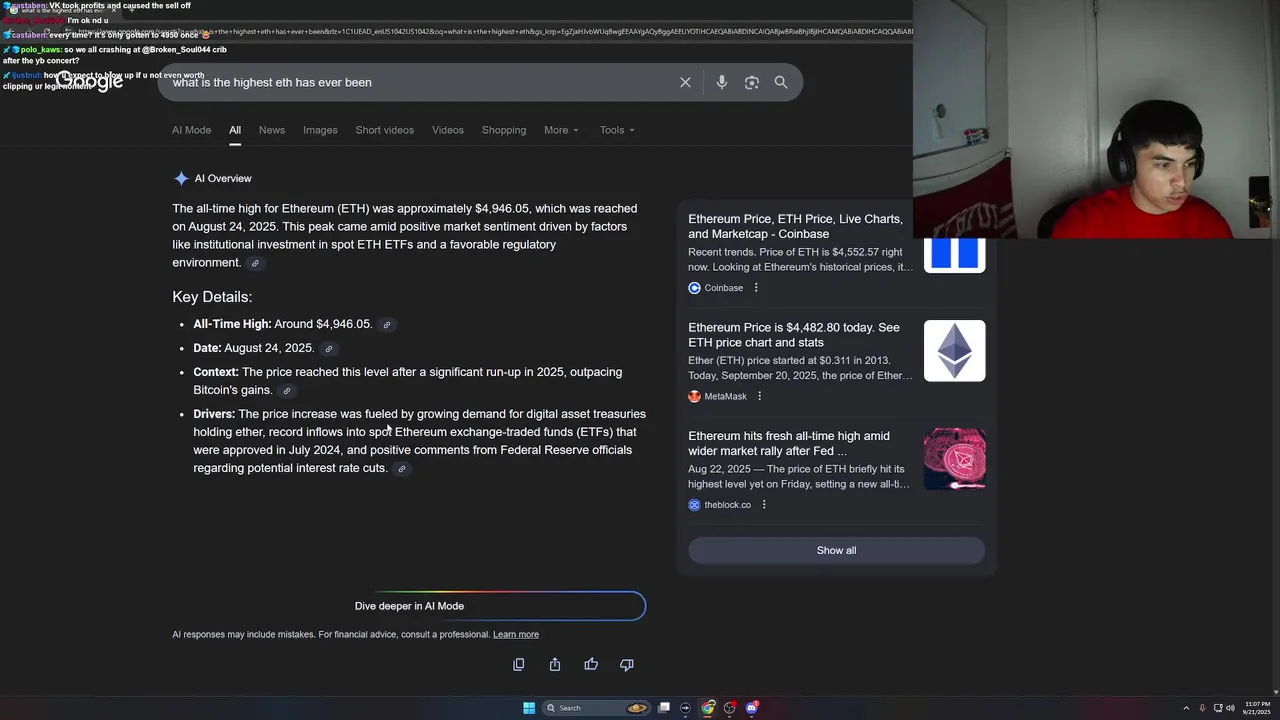Viewport: 1280px width, 720px height.
Task: Open more options for MetaMask result
Action: 759,396
